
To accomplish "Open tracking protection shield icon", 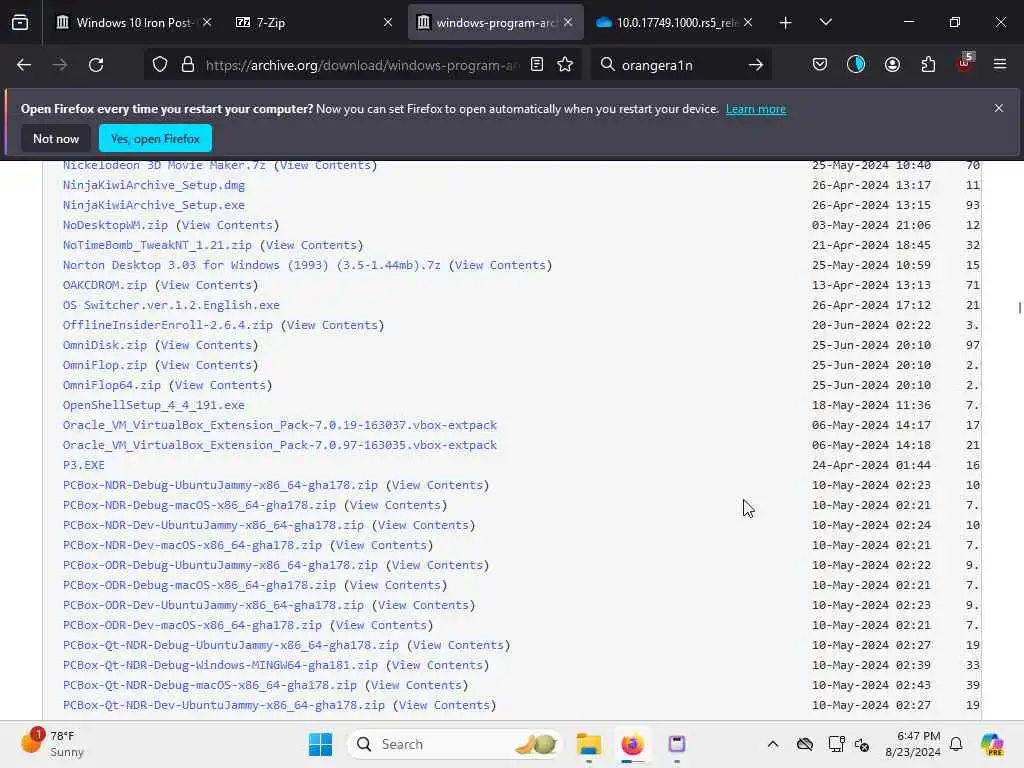I will [x=160, y=65].
